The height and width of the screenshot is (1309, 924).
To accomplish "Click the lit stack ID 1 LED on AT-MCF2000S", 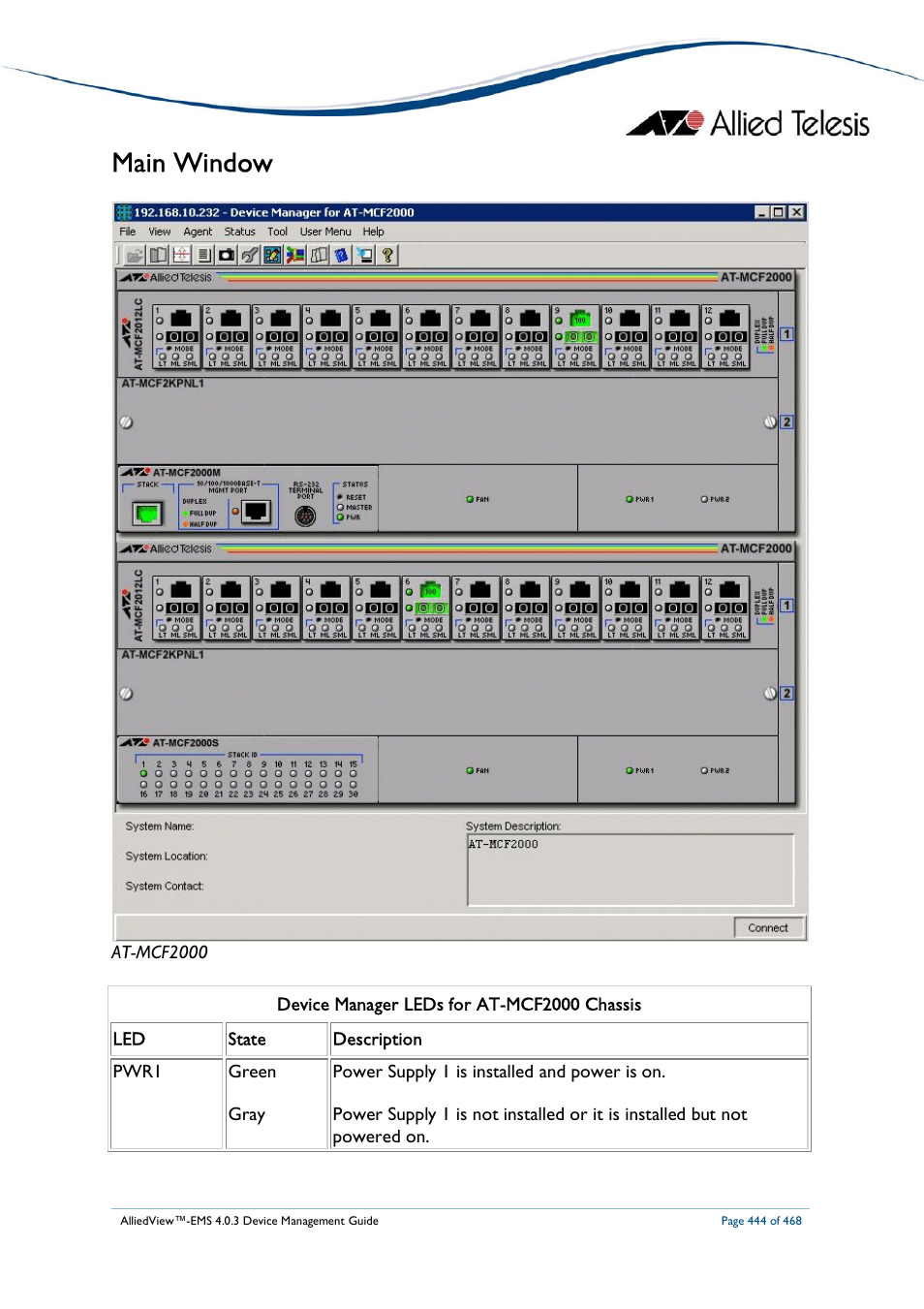I will [x=143, y=774].
